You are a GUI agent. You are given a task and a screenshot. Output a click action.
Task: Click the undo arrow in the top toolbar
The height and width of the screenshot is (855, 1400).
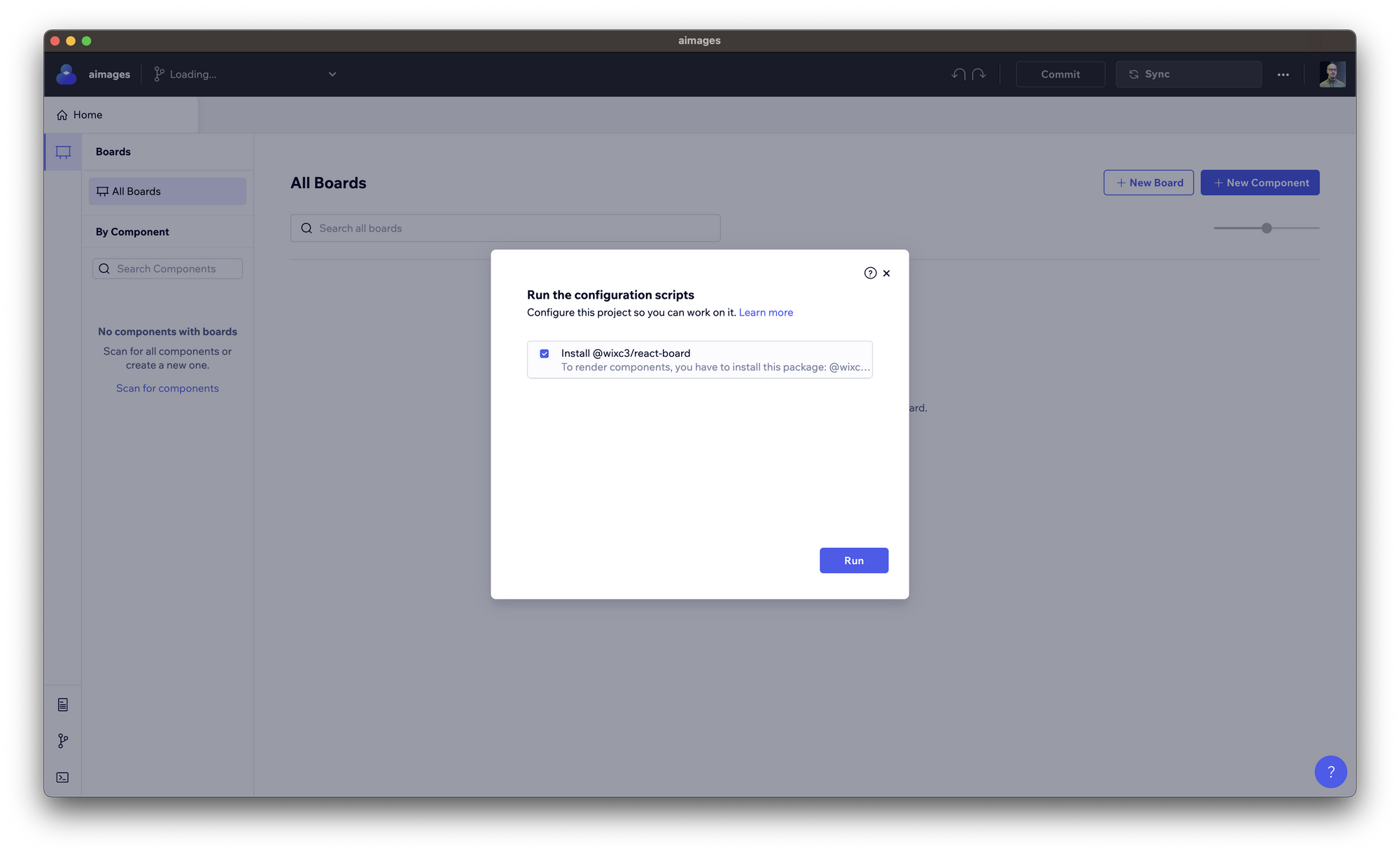tap(958, 73)
